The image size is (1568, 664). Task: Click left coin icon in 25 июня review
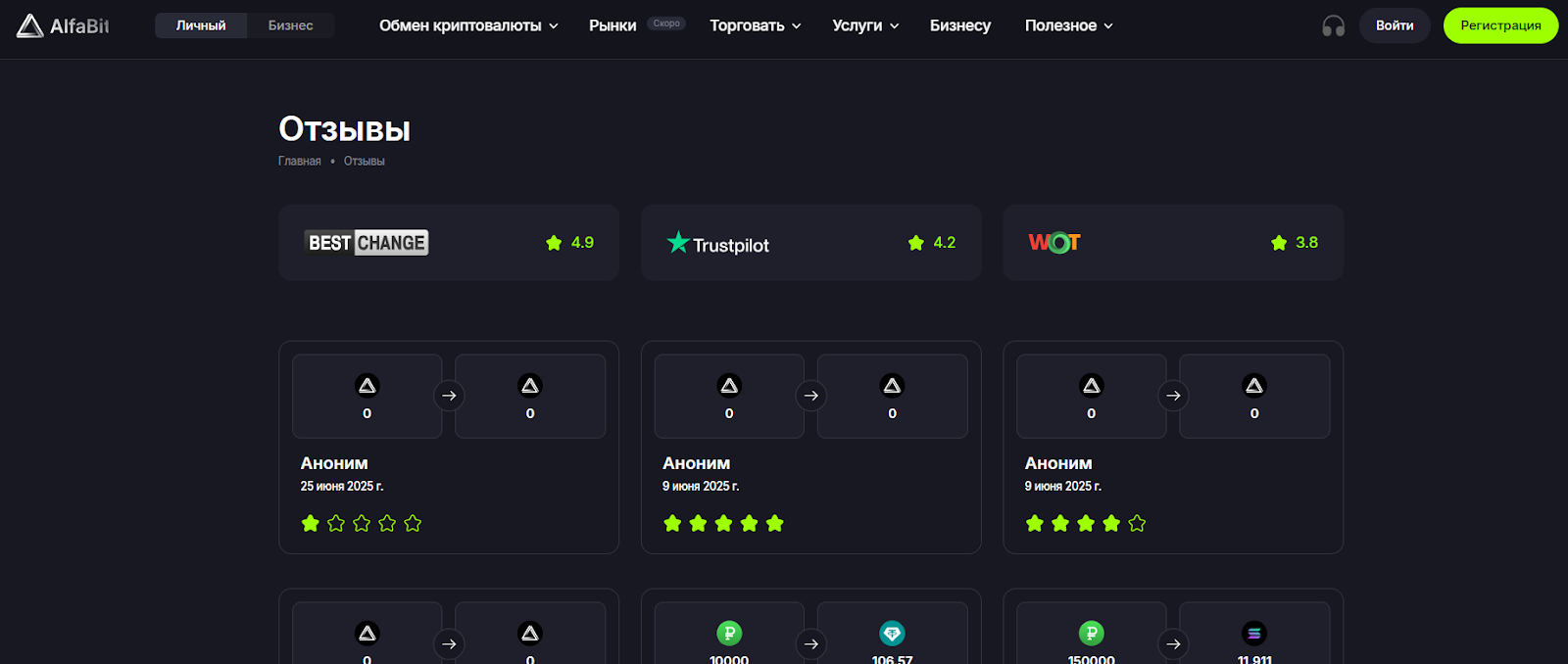coord(367,385)
